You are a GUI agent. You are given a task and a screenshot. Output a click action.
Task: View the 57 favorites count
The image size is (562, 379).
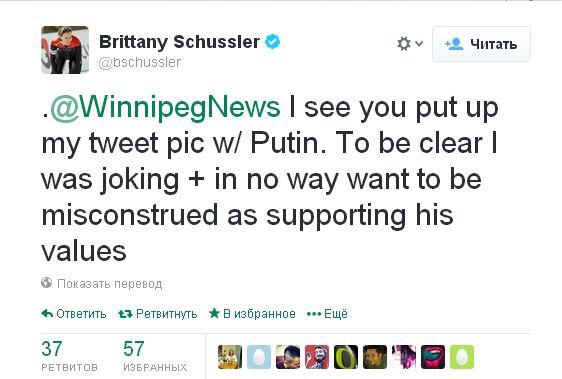coord(155,356)
